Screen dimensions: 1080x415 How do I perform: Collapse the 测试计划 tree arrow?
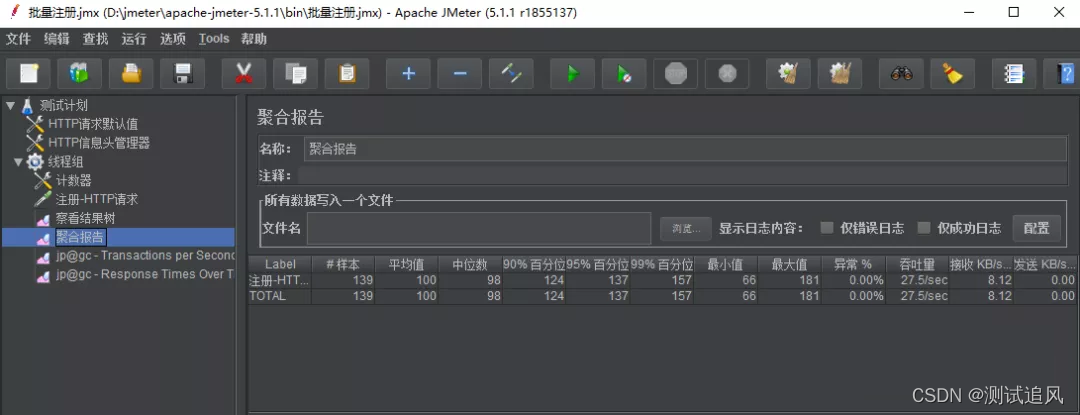click(10, 105)
